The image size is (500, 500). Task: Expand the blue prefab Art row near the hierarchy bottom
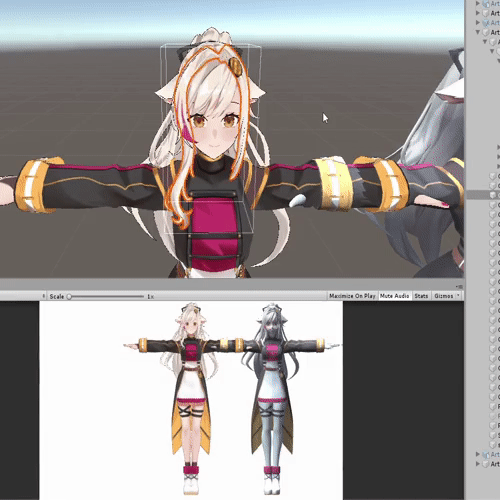(x=478, y=454)
